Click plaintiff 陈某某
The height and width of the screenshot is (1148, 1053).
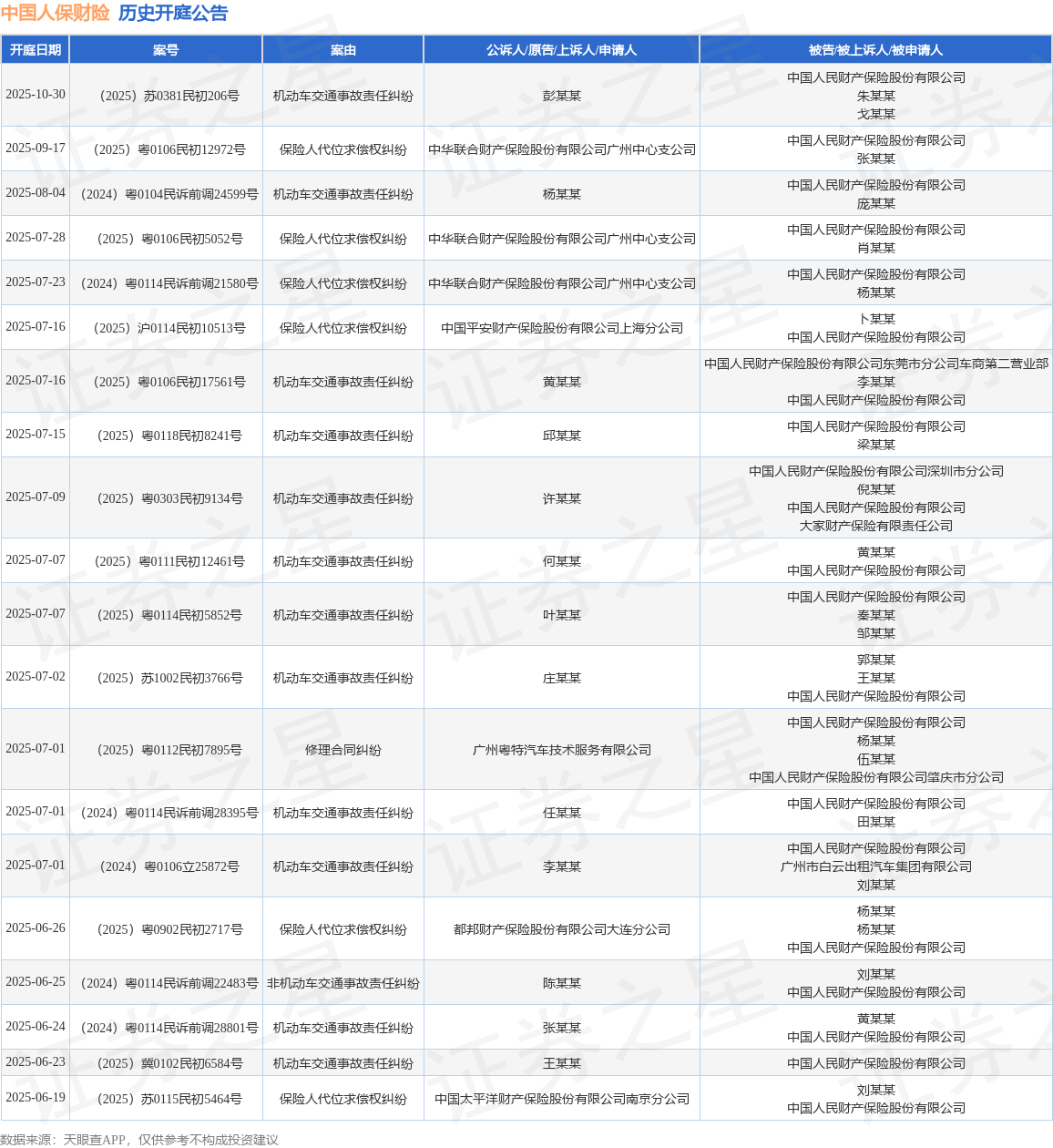562,983
